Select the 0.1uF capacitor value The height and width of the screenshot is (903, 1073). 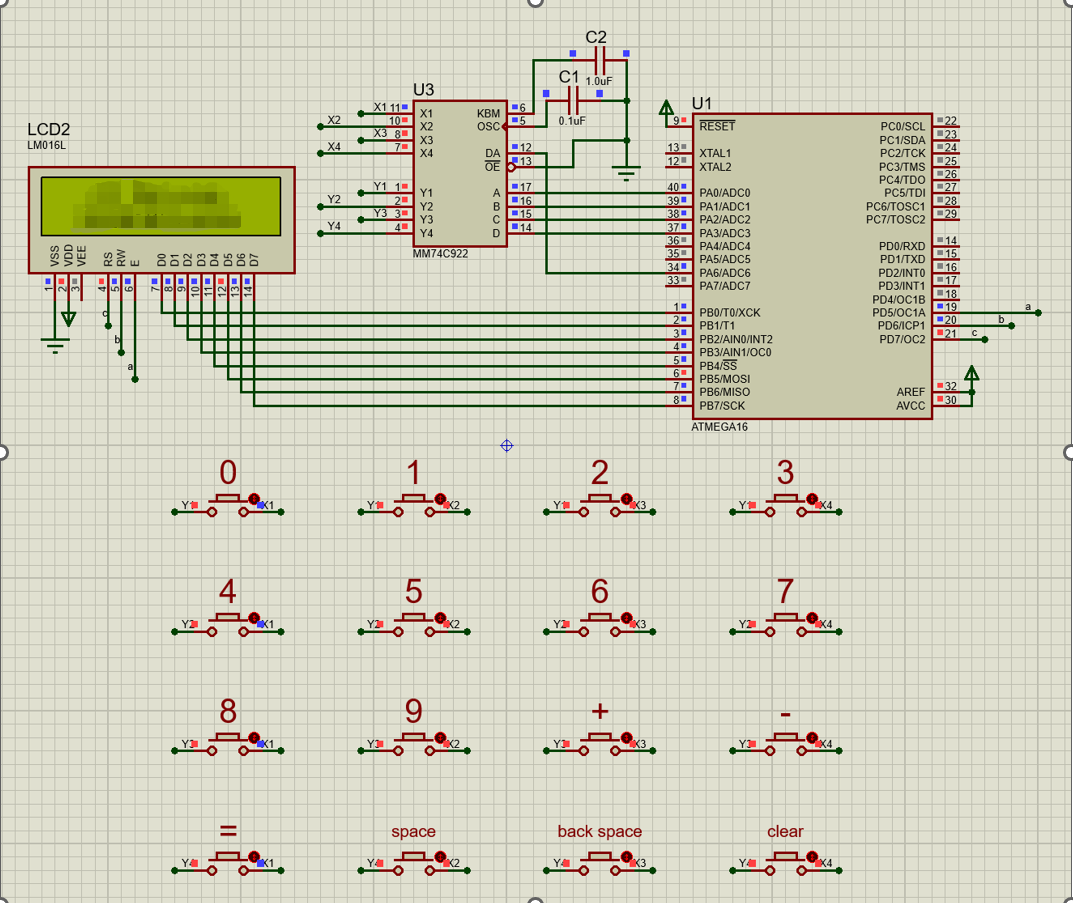tap(572, 121)
